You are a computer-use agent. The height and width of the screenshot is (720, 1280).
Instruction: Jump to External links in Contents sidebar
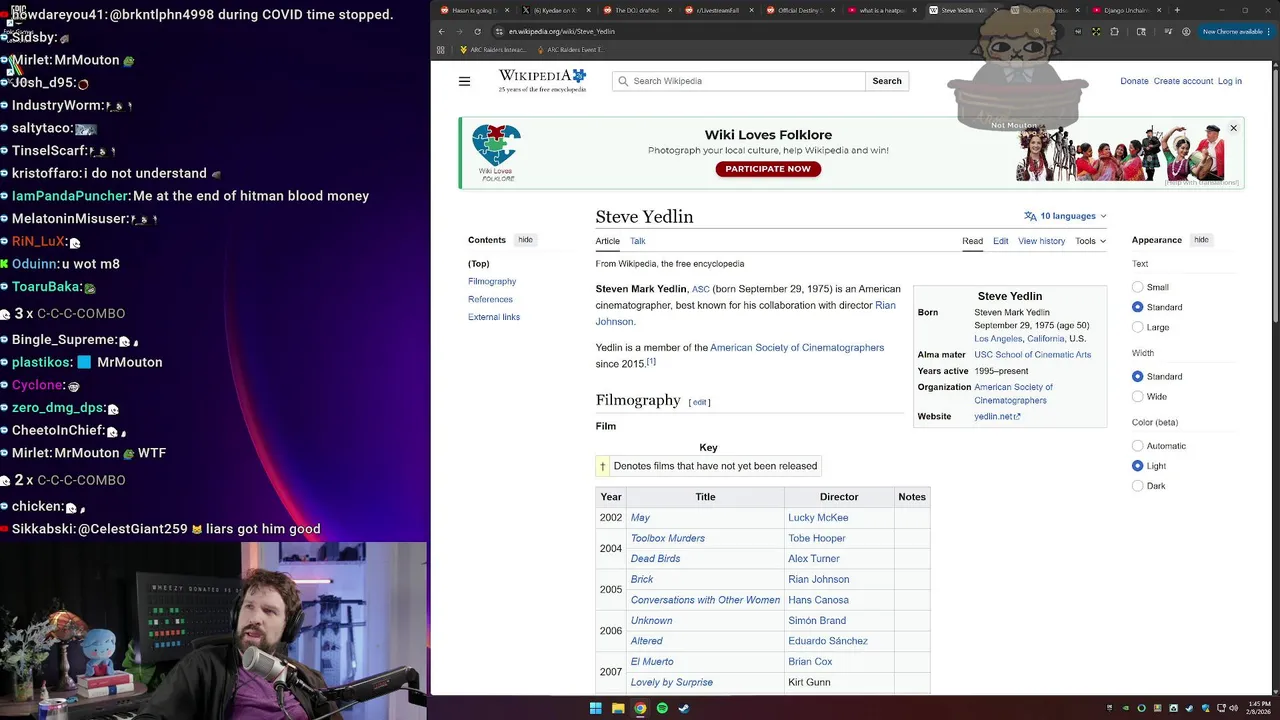(494, 317)
